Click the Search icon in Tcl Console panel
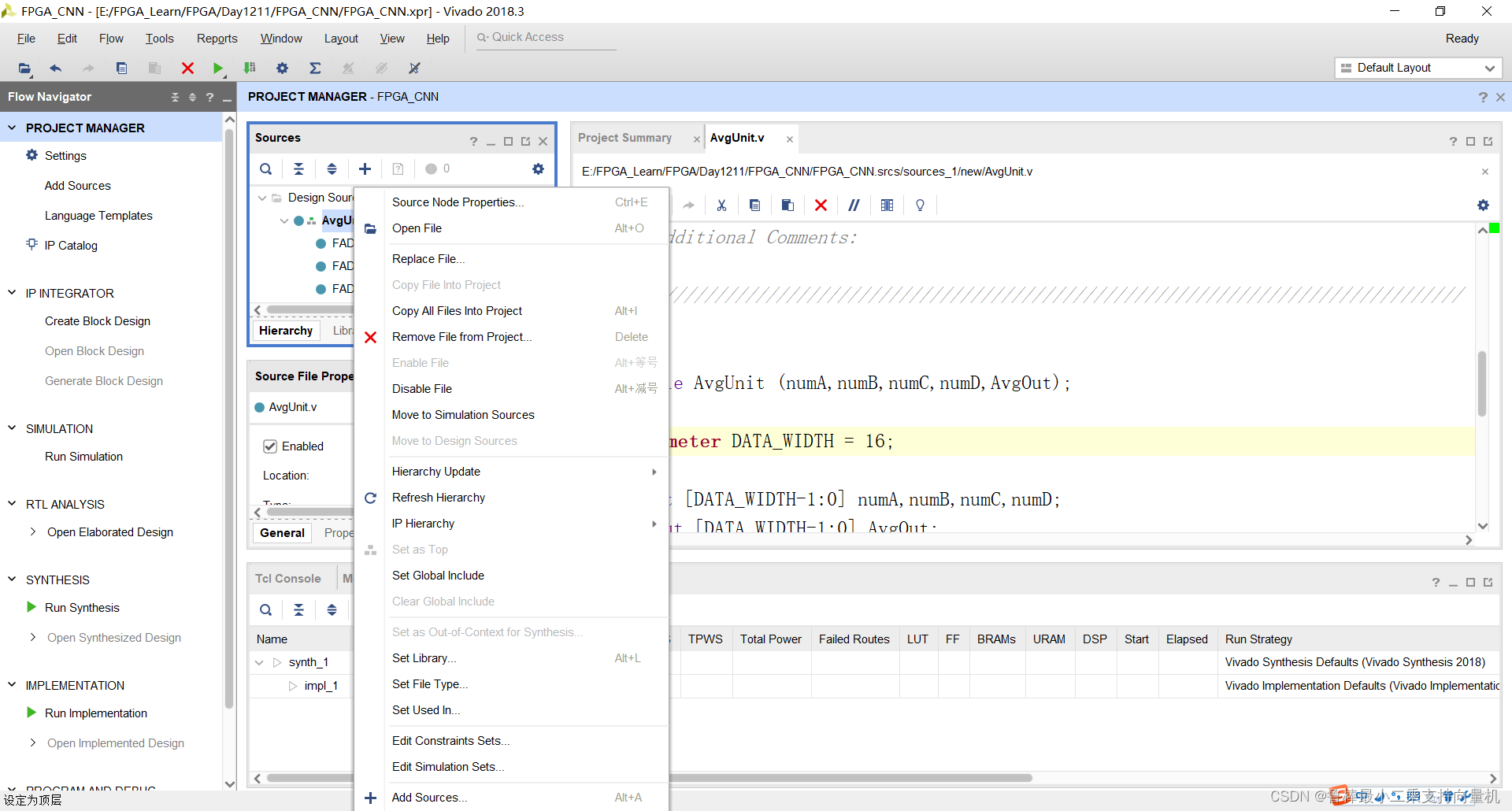The height and width of the screenshot is (811, 1512). (x=266, y=609)
